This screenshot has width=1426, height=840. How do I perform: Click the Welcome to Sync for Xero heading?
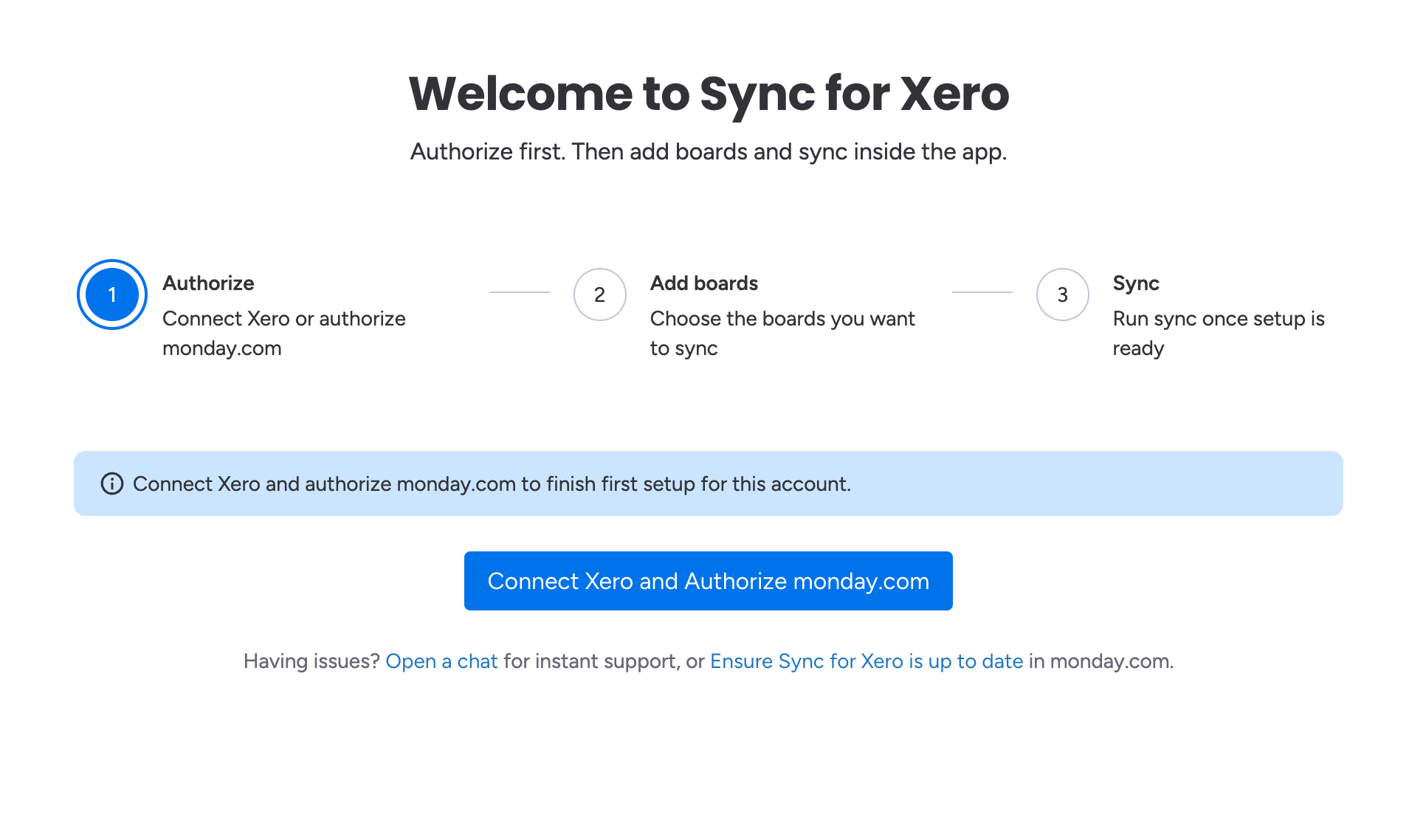(x=709, y=94)
